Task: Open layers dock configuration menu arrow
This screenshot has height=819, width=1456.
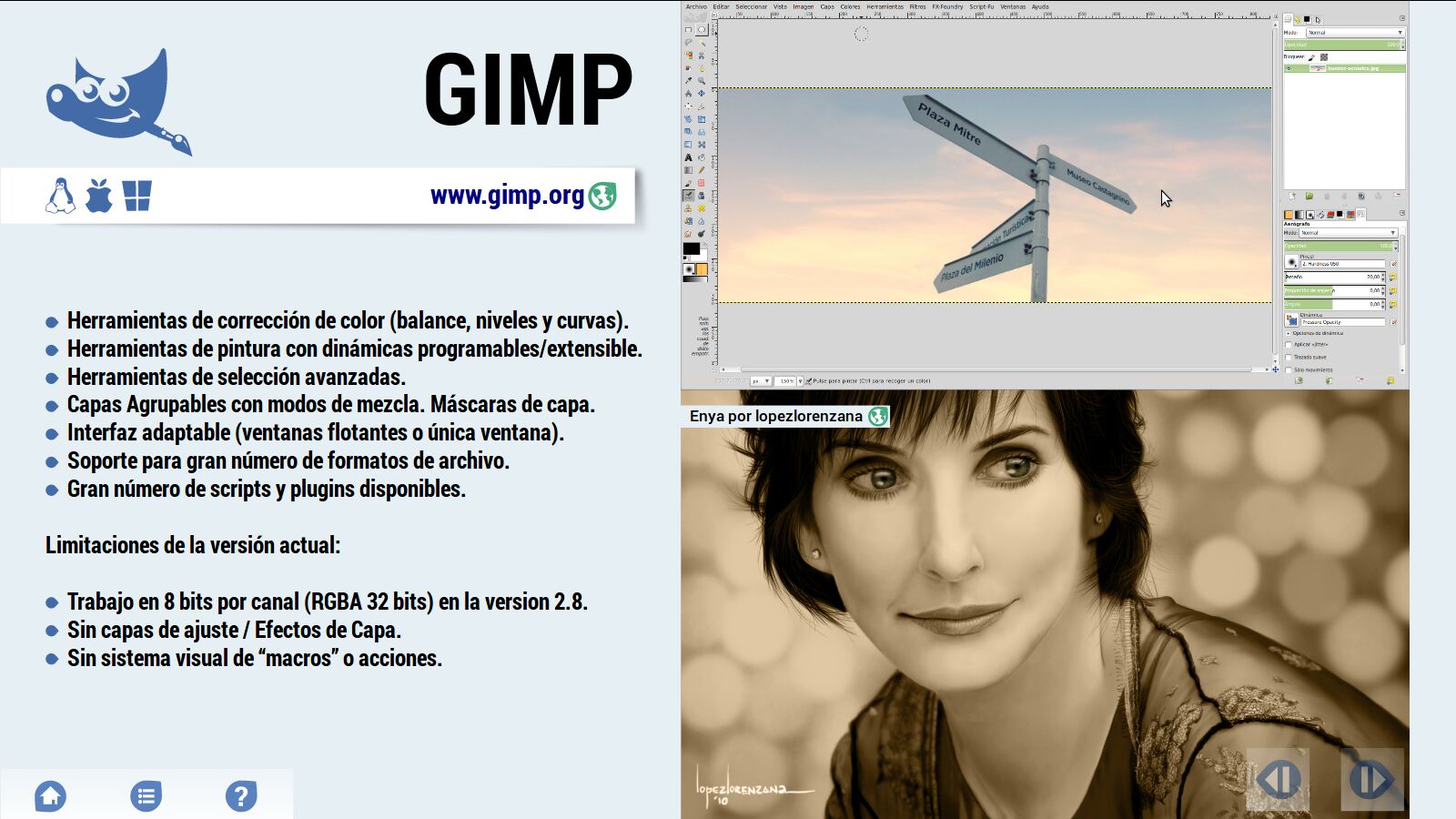Action: pos(1402,18)
